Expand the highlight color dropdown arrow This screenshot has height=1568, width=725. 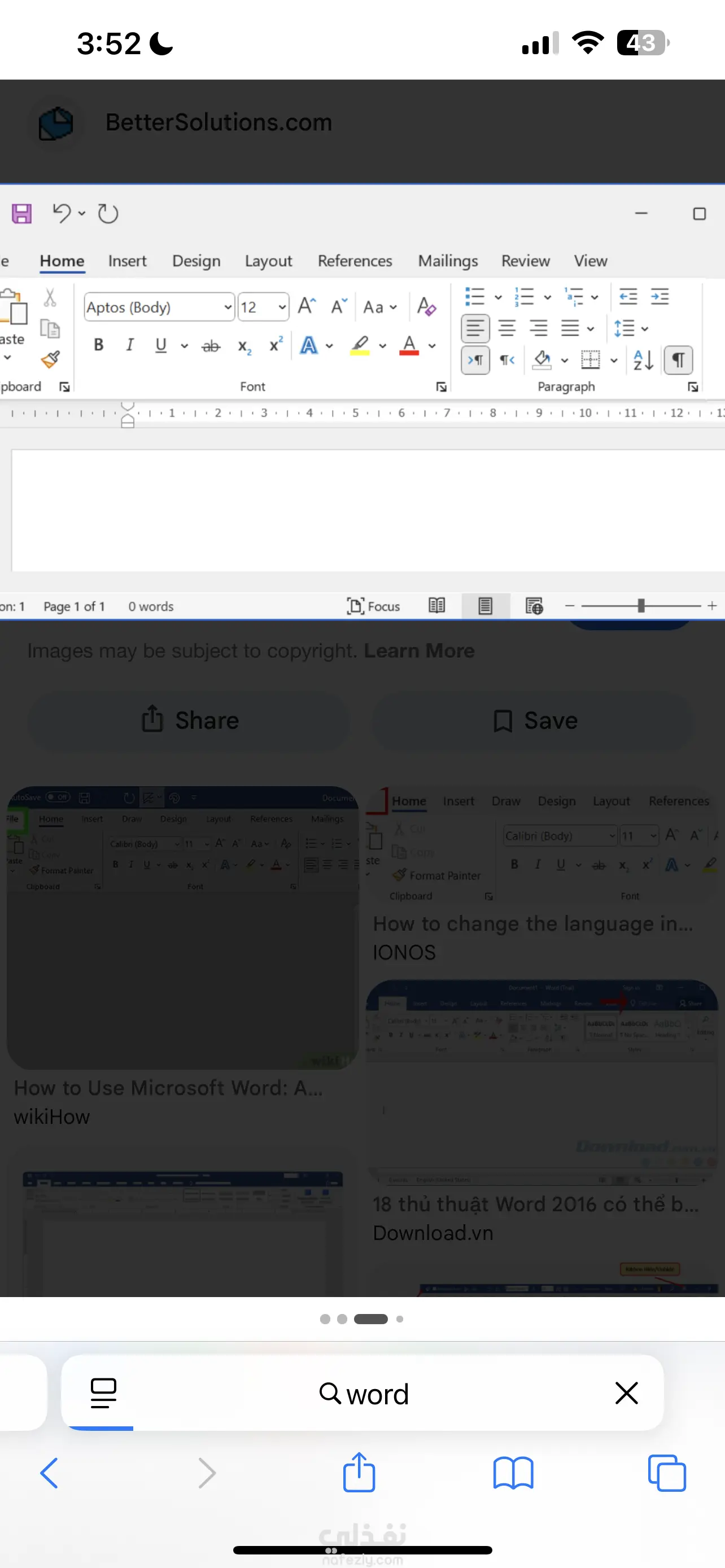(x=382, y=346)
